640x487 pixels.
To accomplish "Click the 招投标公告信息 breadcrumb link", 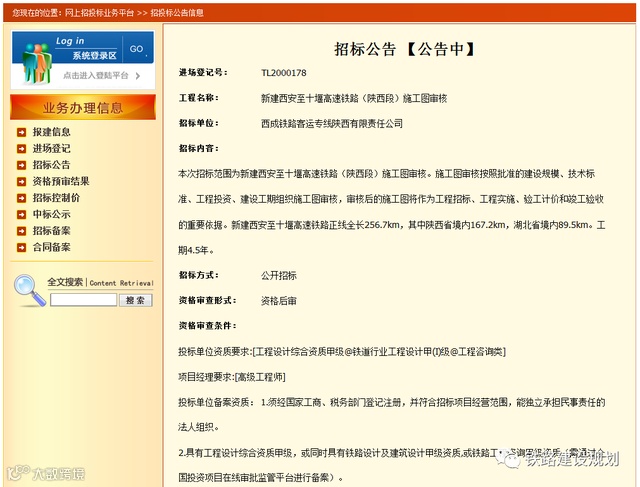I will (x=177, y=13).
